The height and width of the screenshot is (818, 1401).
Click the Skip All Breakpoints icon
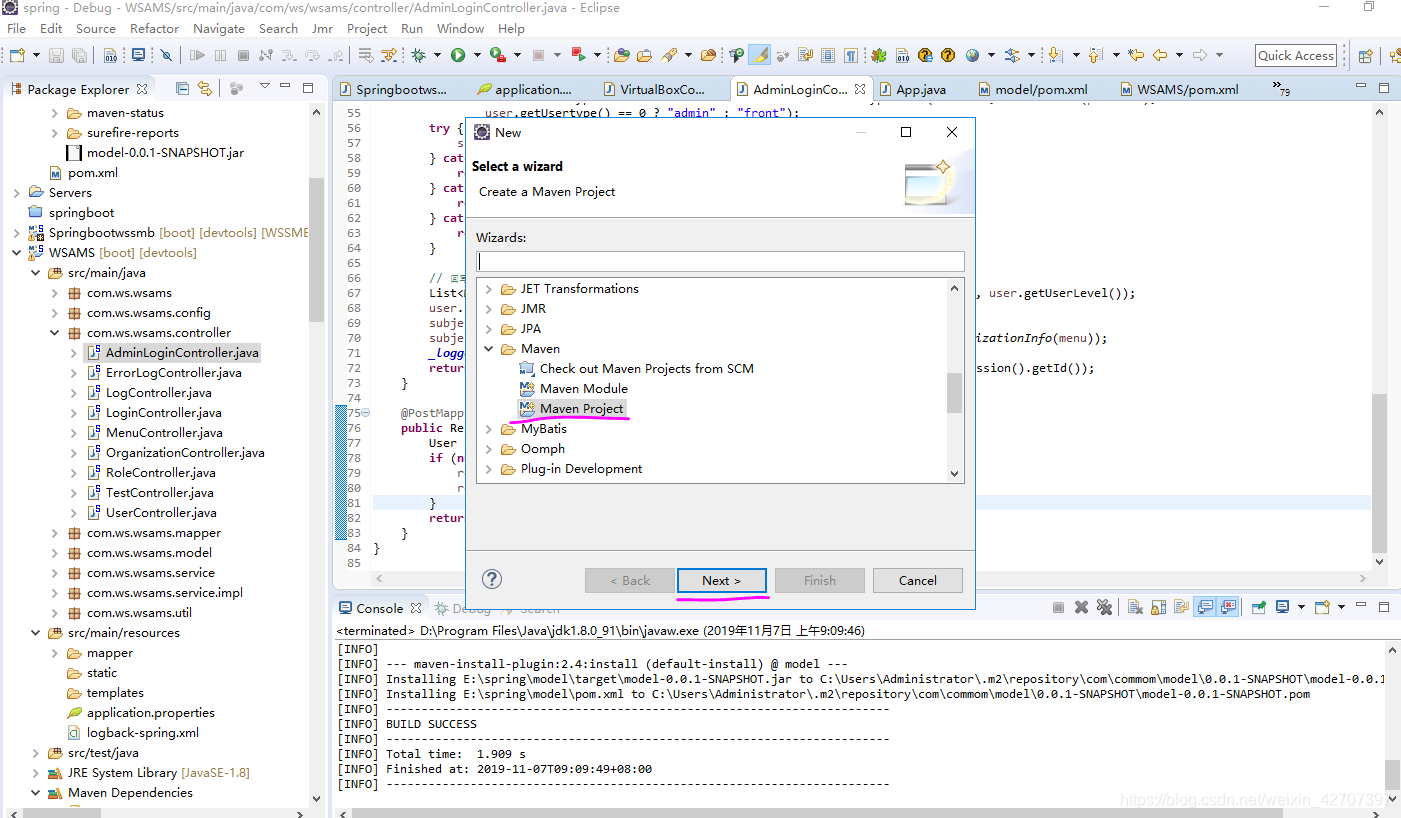click(166, 55)
